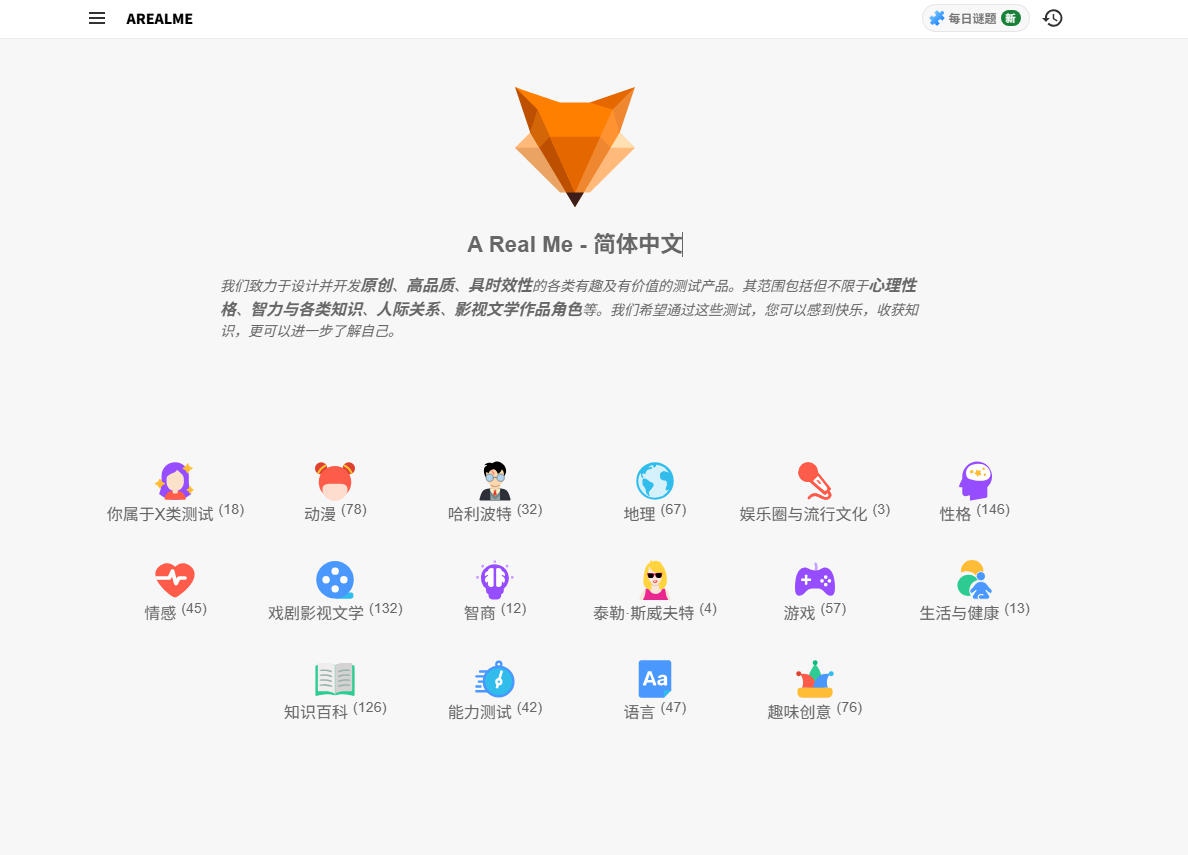
Task: Open the 地理 category link
Action: tap(639, 514)
